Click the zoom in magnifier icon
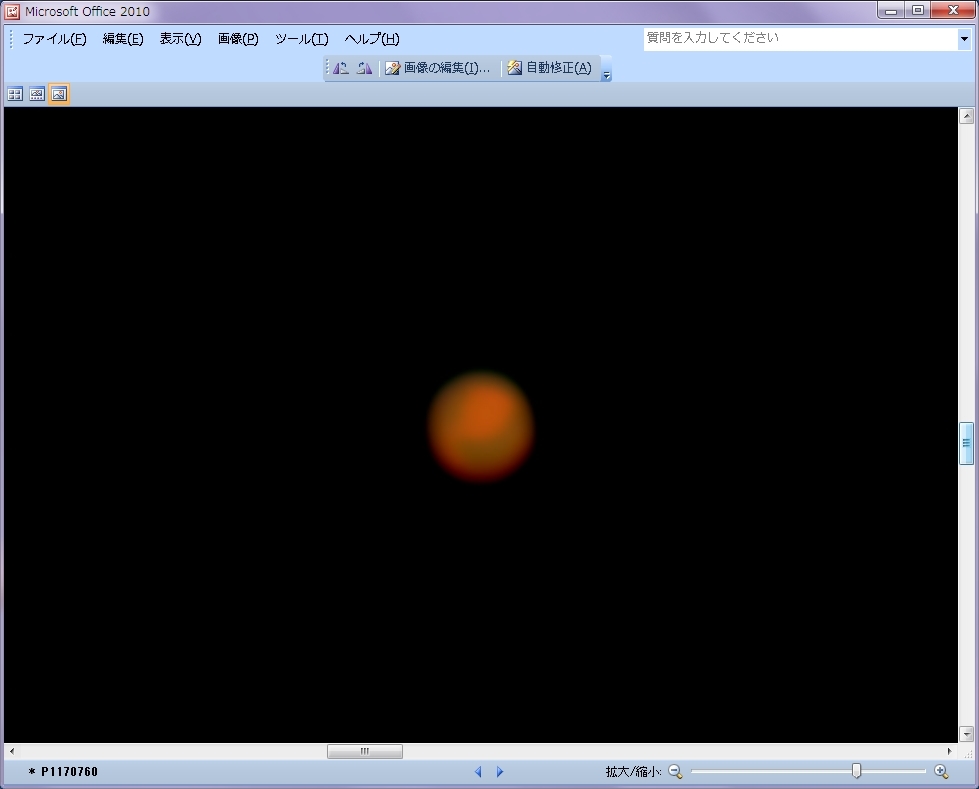Screen dimensions: 979x789 tap(942, 772)
